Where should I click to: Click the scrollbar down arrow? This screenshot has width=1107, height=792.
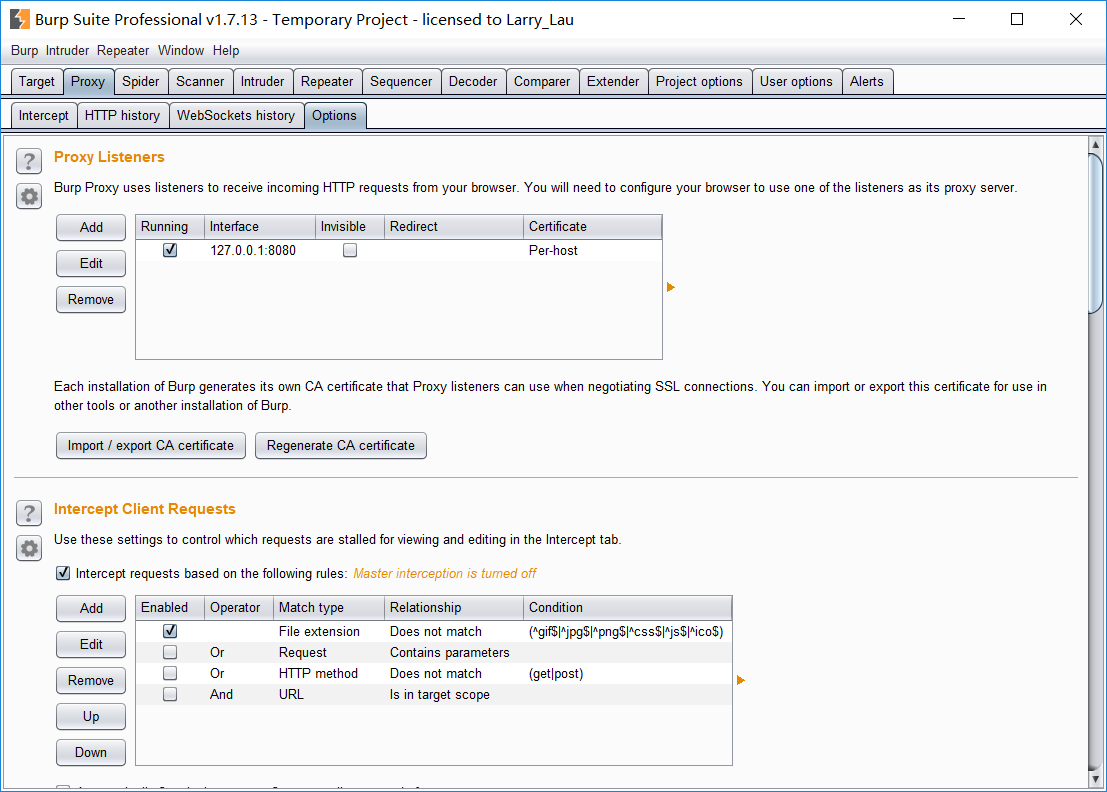tap(1096, 779)
